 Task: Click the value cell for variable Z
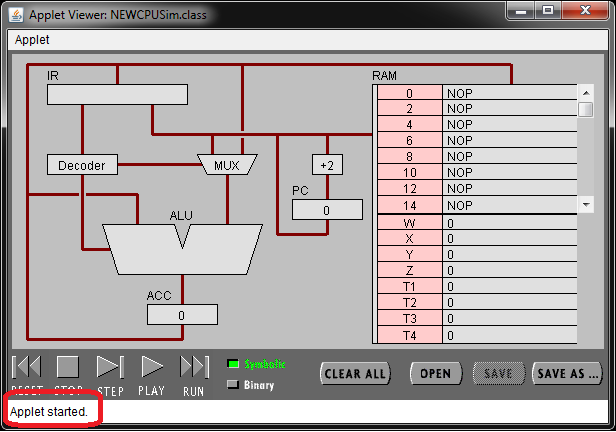[x=510, y=271]
